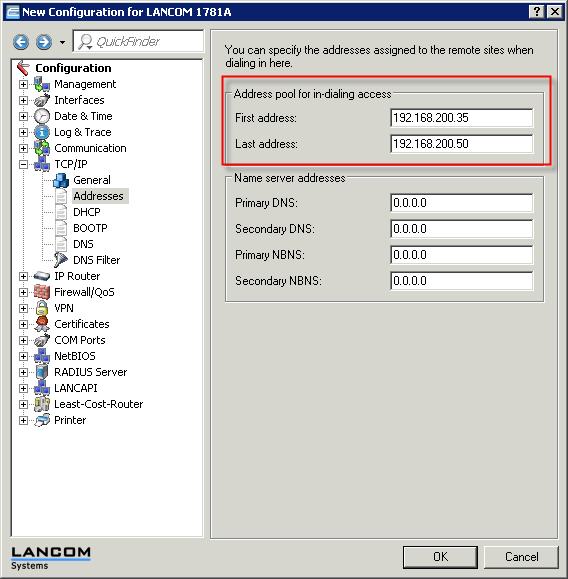The image size is (568, 579).
Task: Expand the Communication tree node
Action: 23,148
